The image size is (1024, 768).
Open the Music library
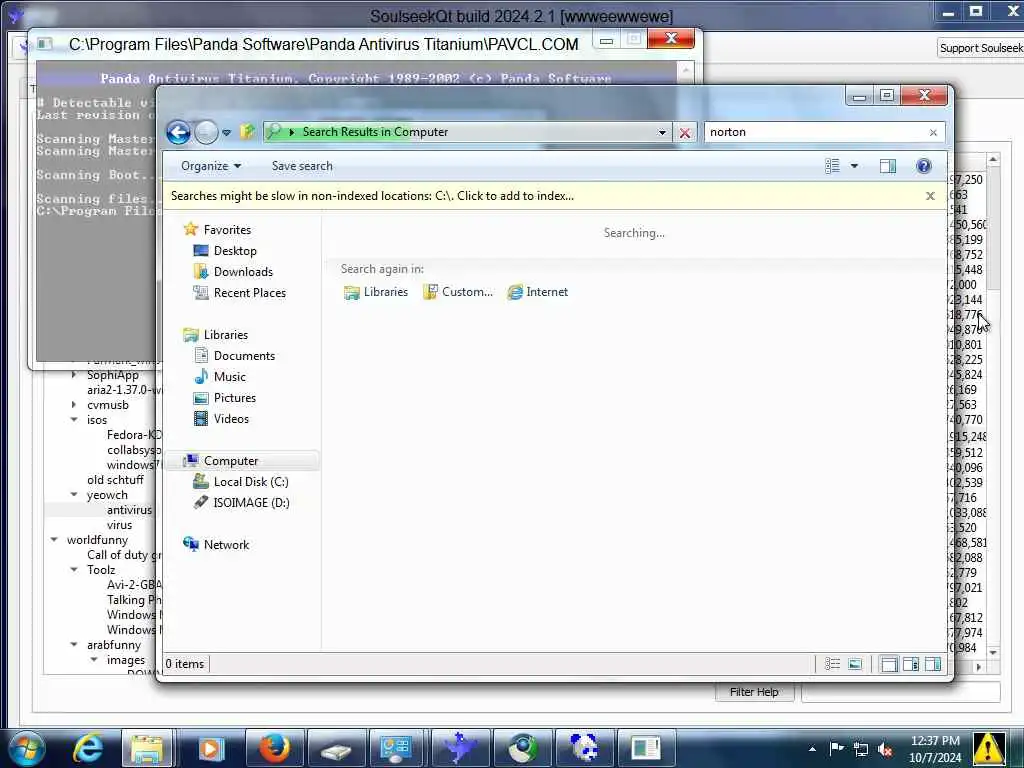coord(229,377)
